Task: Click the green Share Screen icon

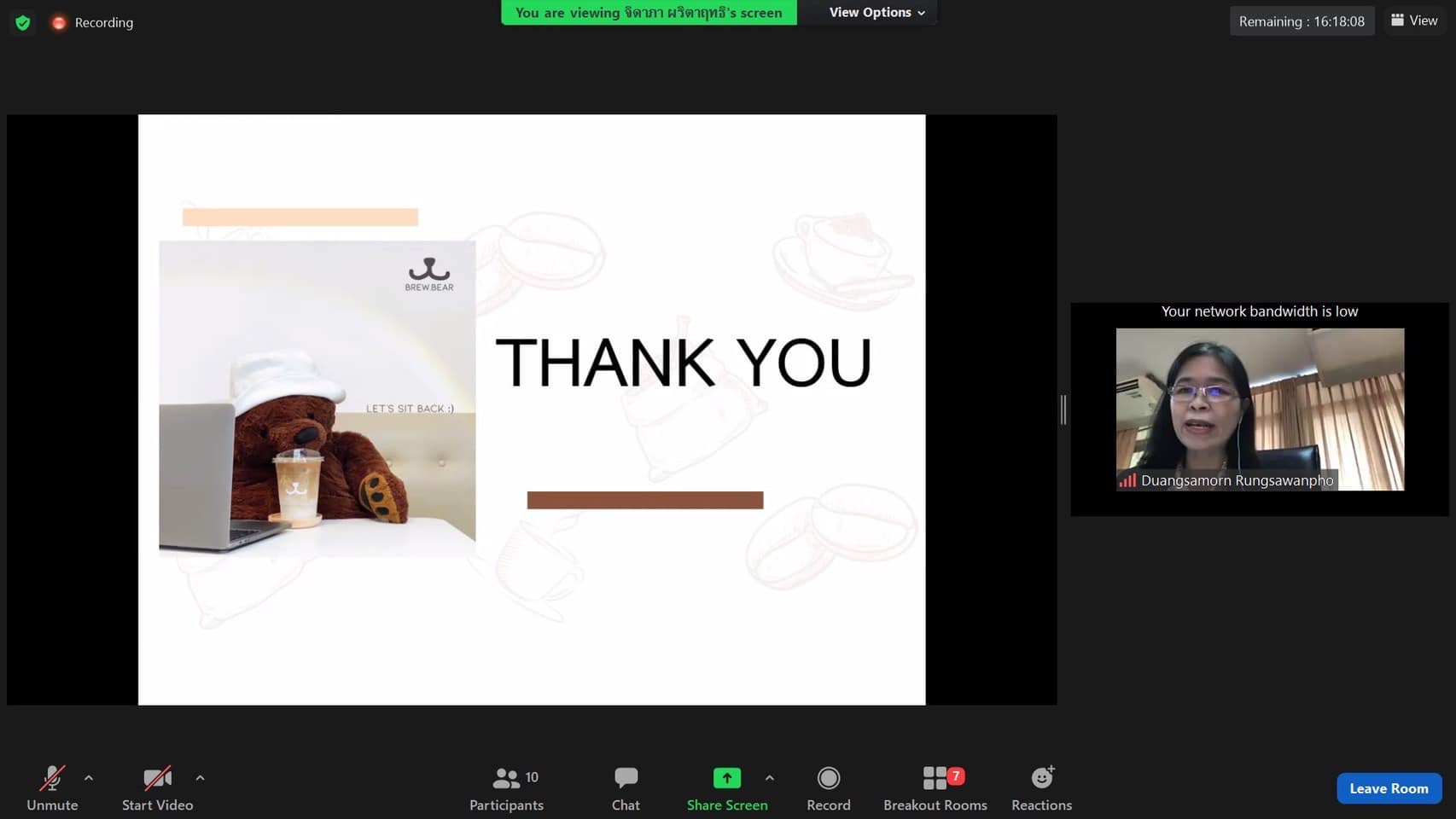Action: click(x=726, y=778)
